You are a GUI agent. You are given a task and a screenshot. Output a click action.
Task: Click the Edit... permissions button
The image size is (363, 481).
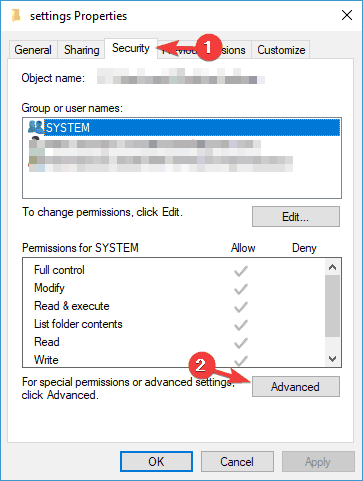point(296,217)
